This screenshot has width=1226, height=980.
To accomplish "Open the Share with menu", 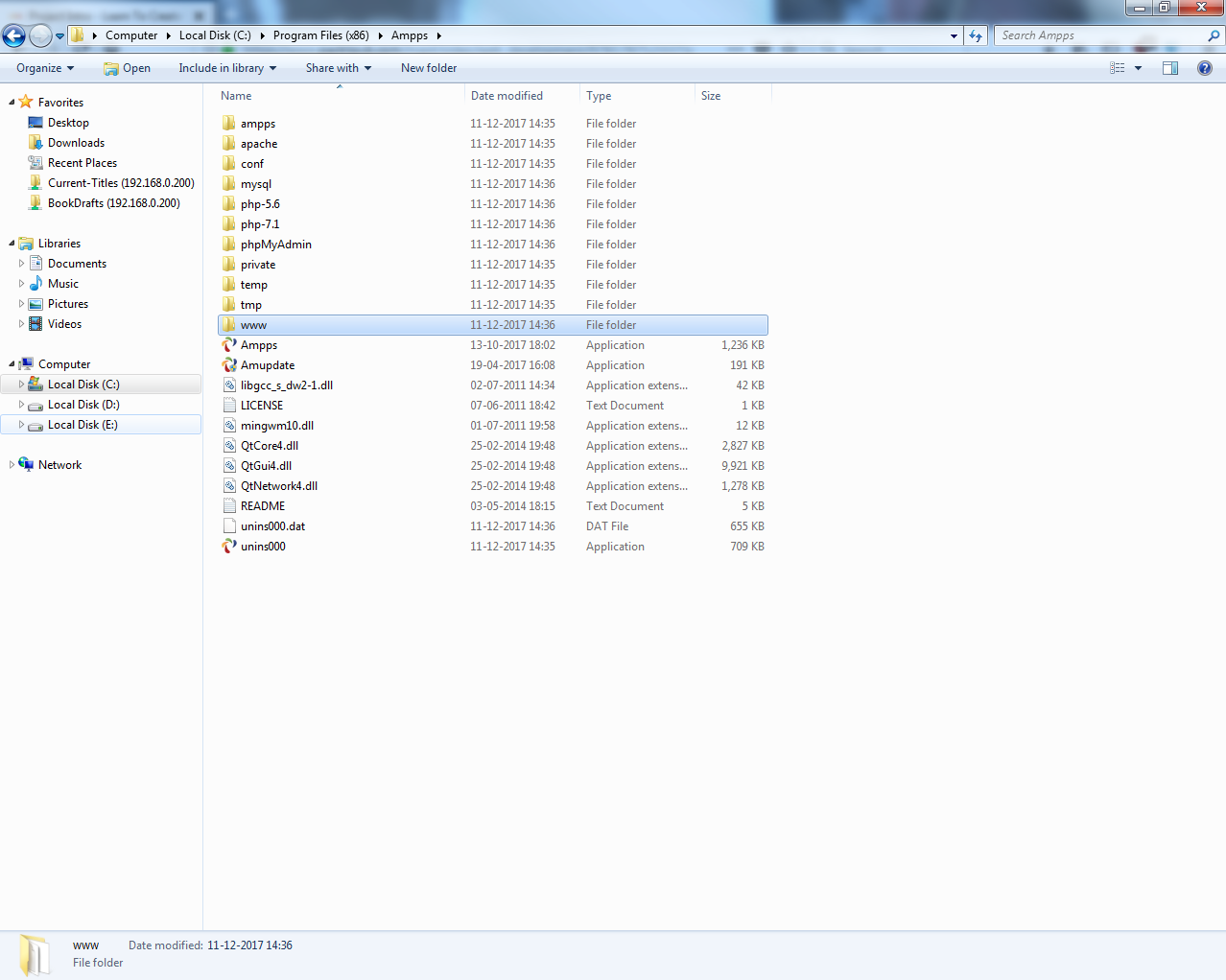I will pos(338,68).
